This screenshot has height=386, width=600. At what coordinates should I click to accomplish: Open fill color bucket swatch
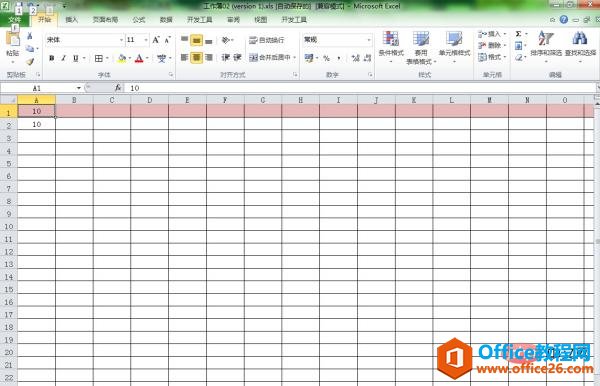point(122,58)
